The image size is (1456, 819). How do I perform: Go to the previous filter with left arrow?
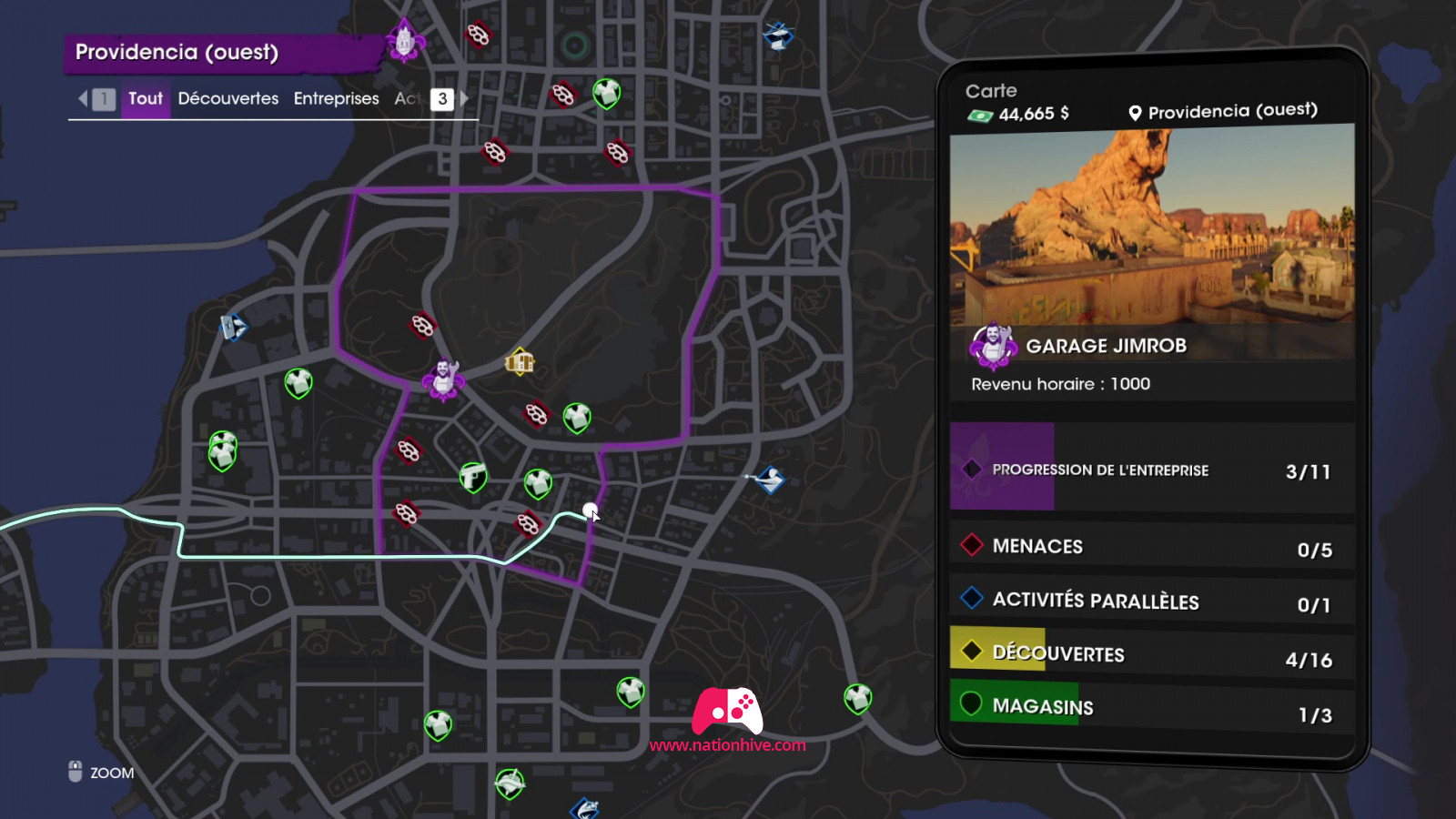(83, 98)
